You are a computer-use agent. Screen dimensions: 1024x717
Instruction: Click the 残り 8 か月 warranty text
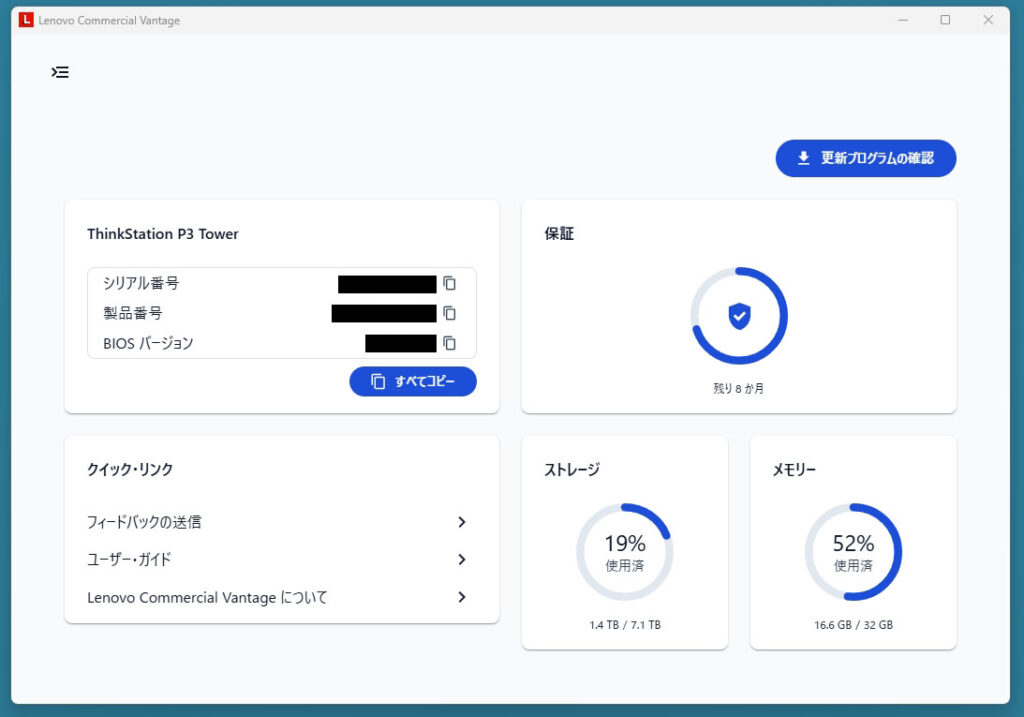[x=738, y=389]
